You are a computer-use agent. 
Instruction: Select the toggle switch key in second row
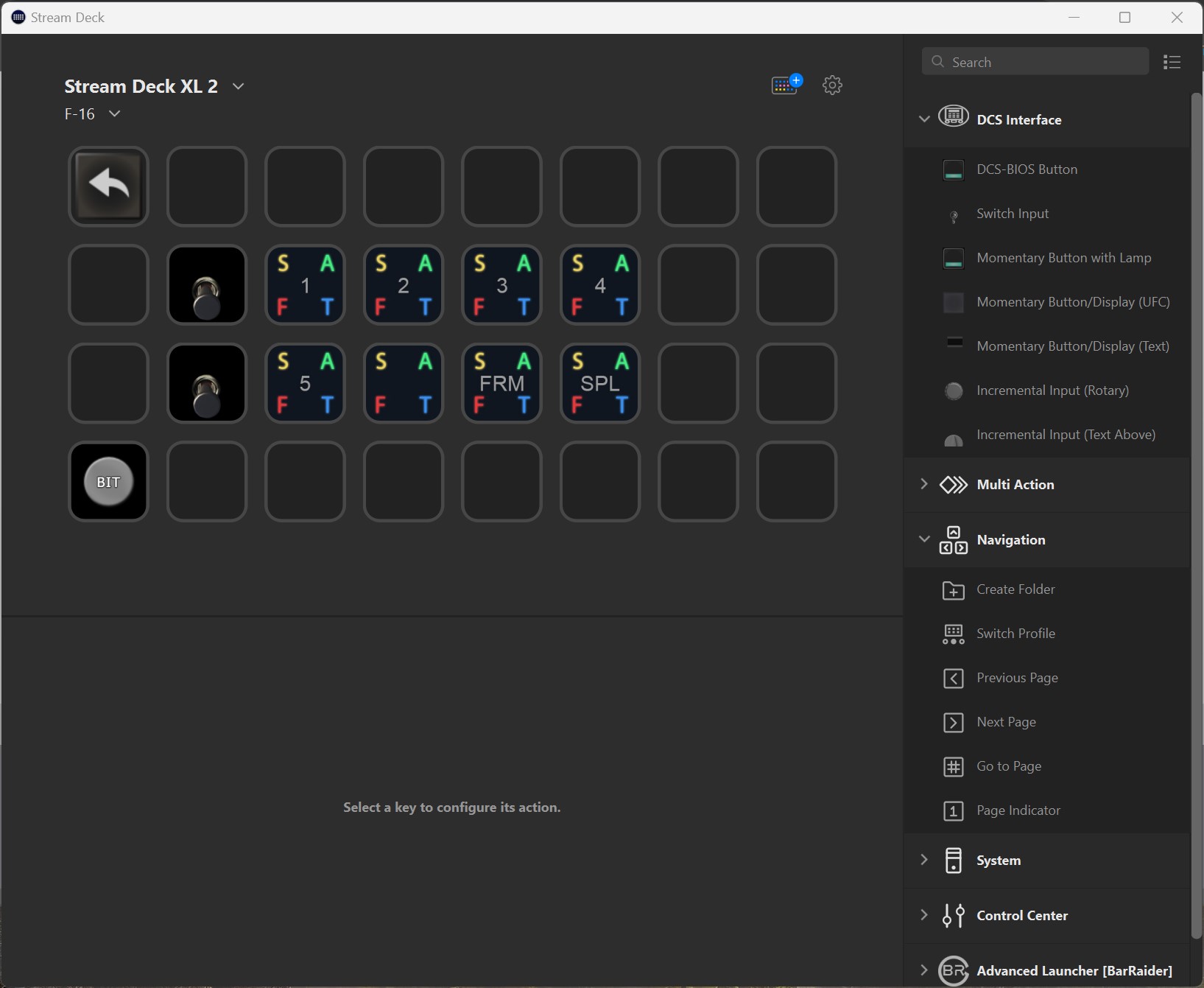click(207, 285)
